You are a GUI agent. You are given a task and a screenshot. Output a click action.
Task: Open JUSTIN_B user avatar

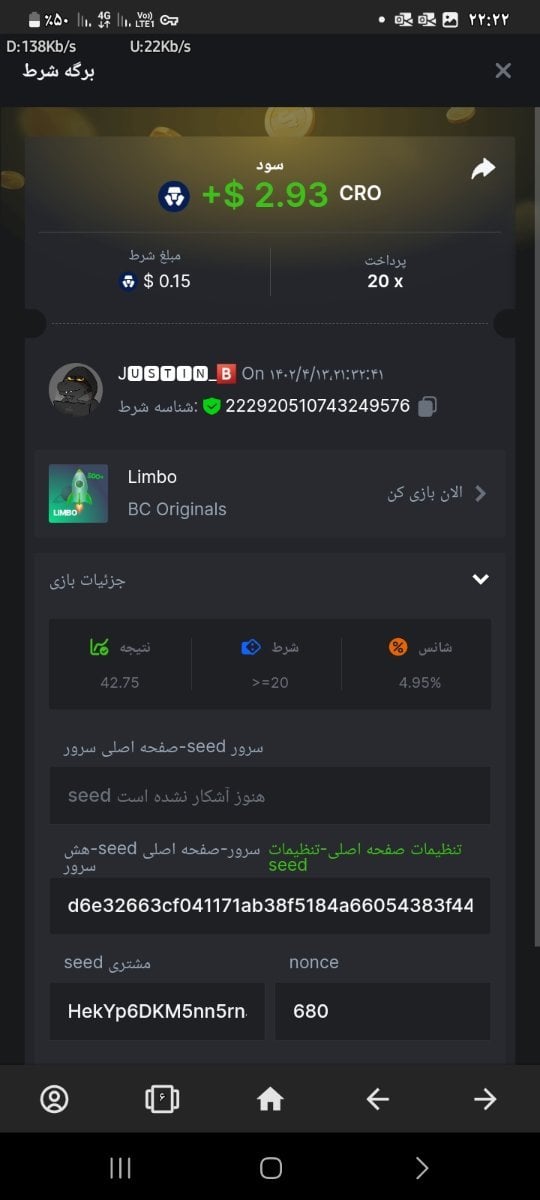75,390
